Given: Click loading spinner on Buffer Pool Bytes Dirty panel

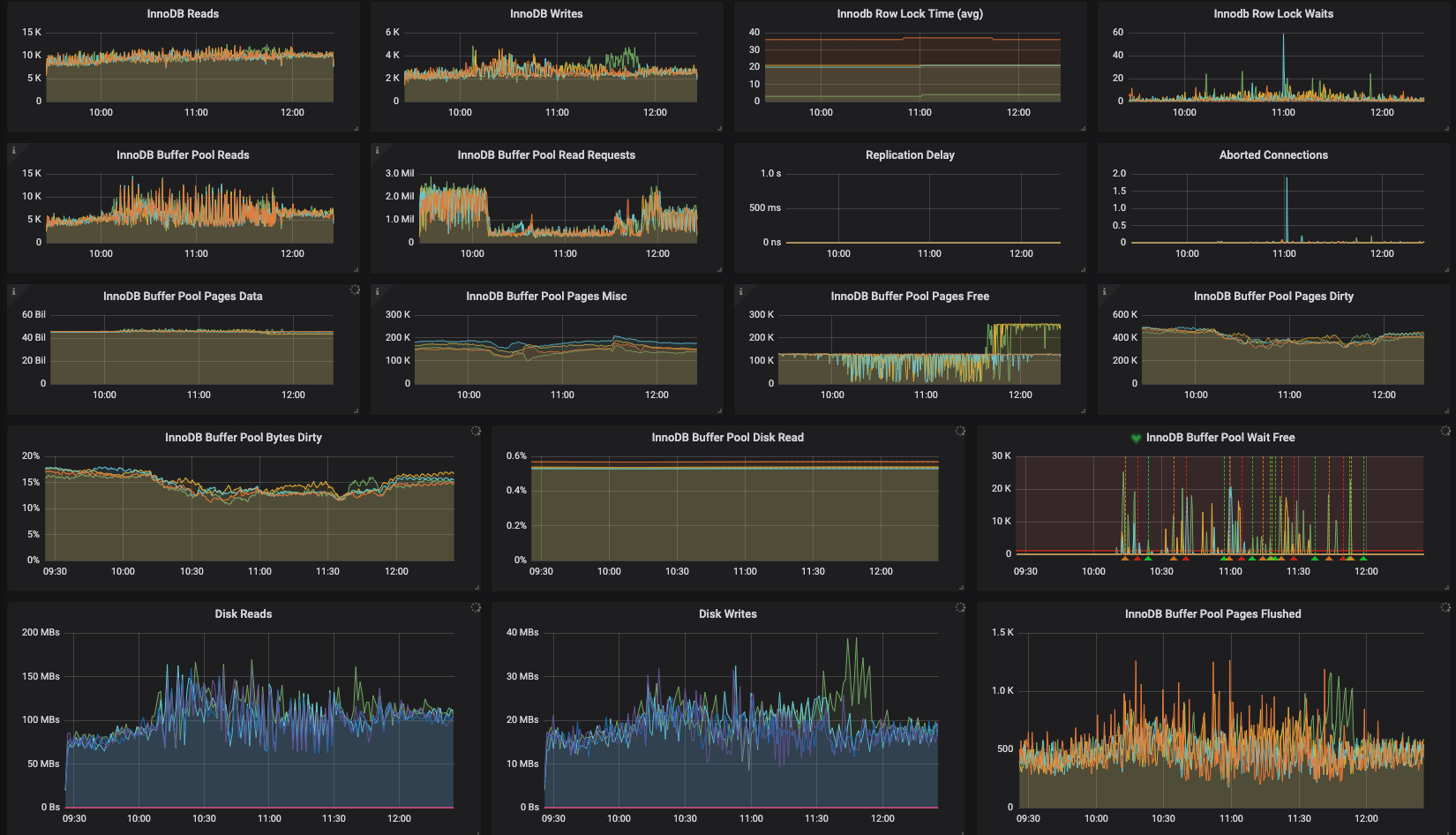Looking at the screenshot, I should tap(476, 431).
